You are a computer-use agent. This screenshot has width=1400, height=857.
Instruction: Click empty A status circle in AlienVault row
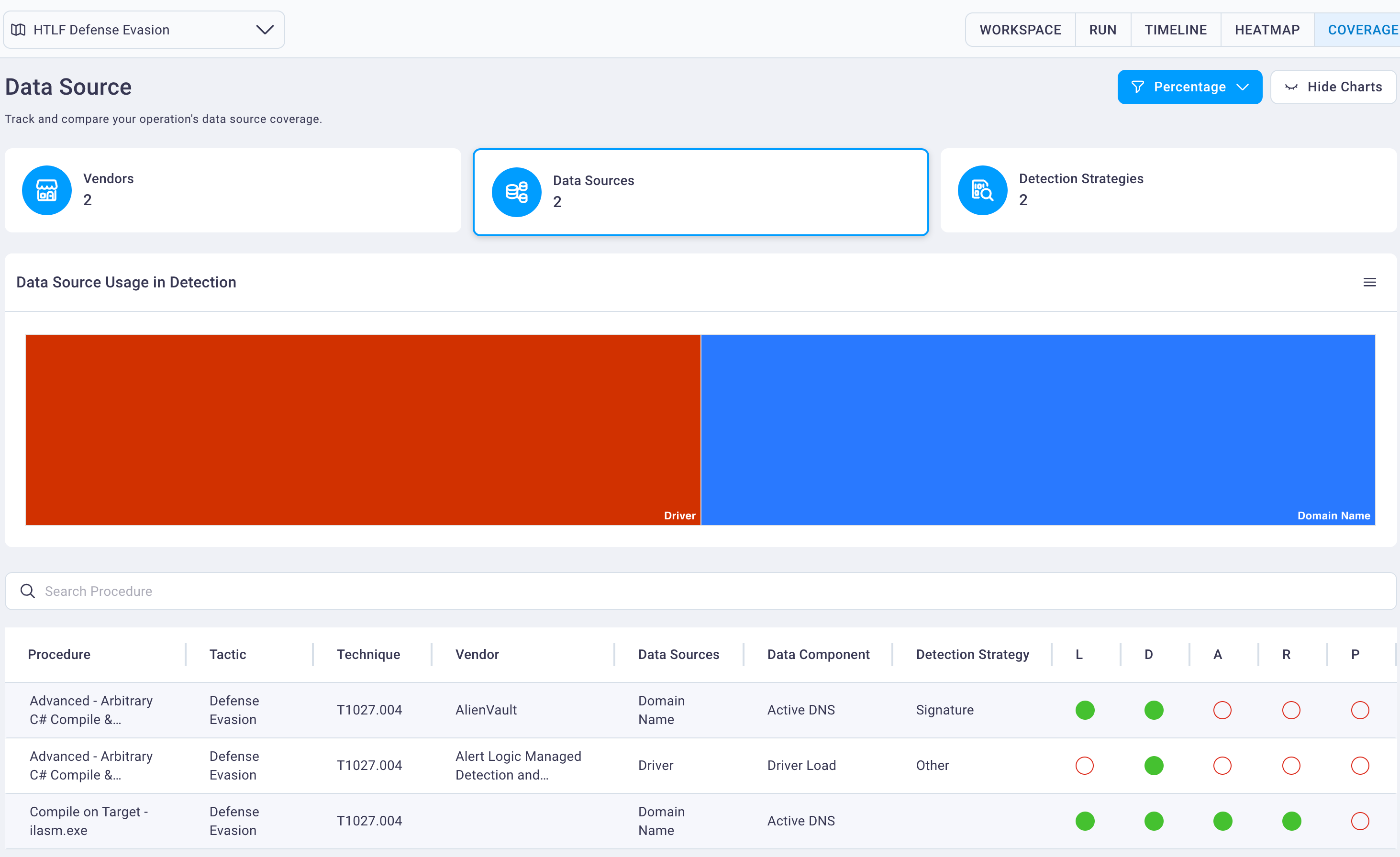click(x=1222, y=710)
